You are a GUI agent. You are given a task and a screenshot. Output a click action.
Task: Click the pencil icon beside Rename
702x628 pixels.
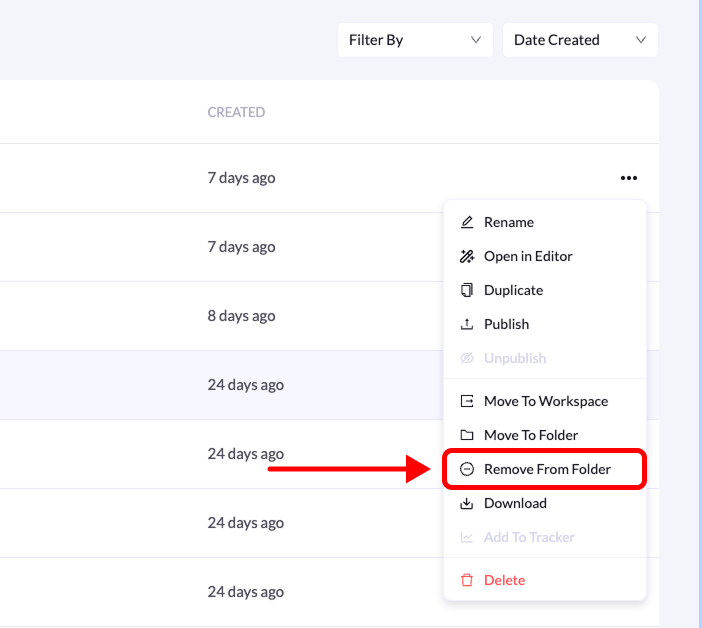[x=467, y=222]
